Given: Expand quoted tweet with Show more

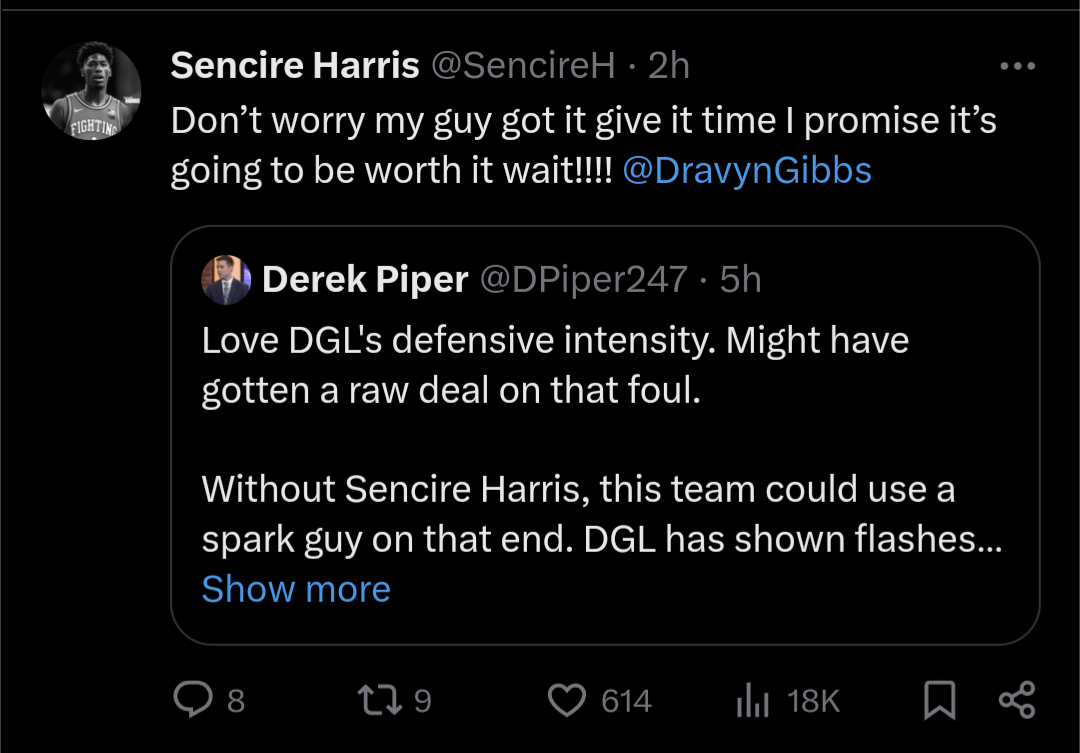Looking at the screenshot, I should 296,589.
